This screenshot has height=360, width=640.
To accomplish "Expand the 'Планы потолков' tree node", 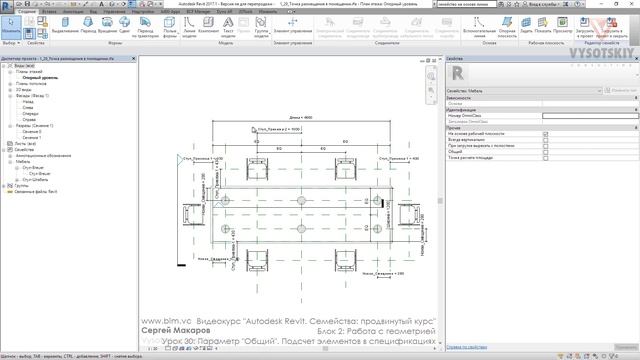I will point(10,84).
